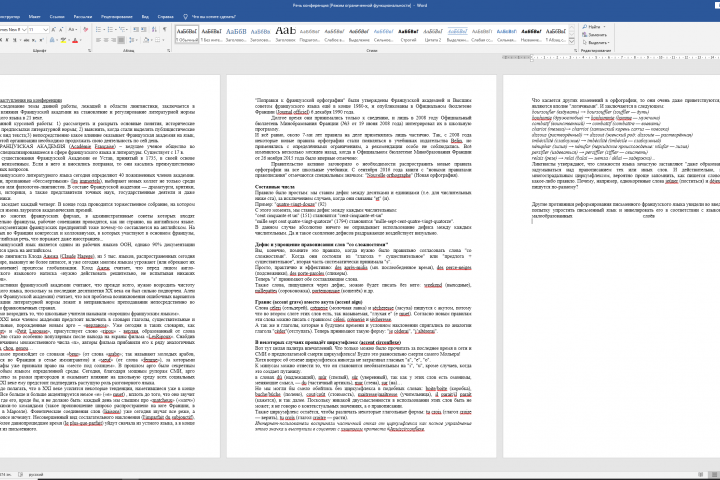Toggle italic formatting
This screenshot has width=720, height=480.
coord(7,40)
